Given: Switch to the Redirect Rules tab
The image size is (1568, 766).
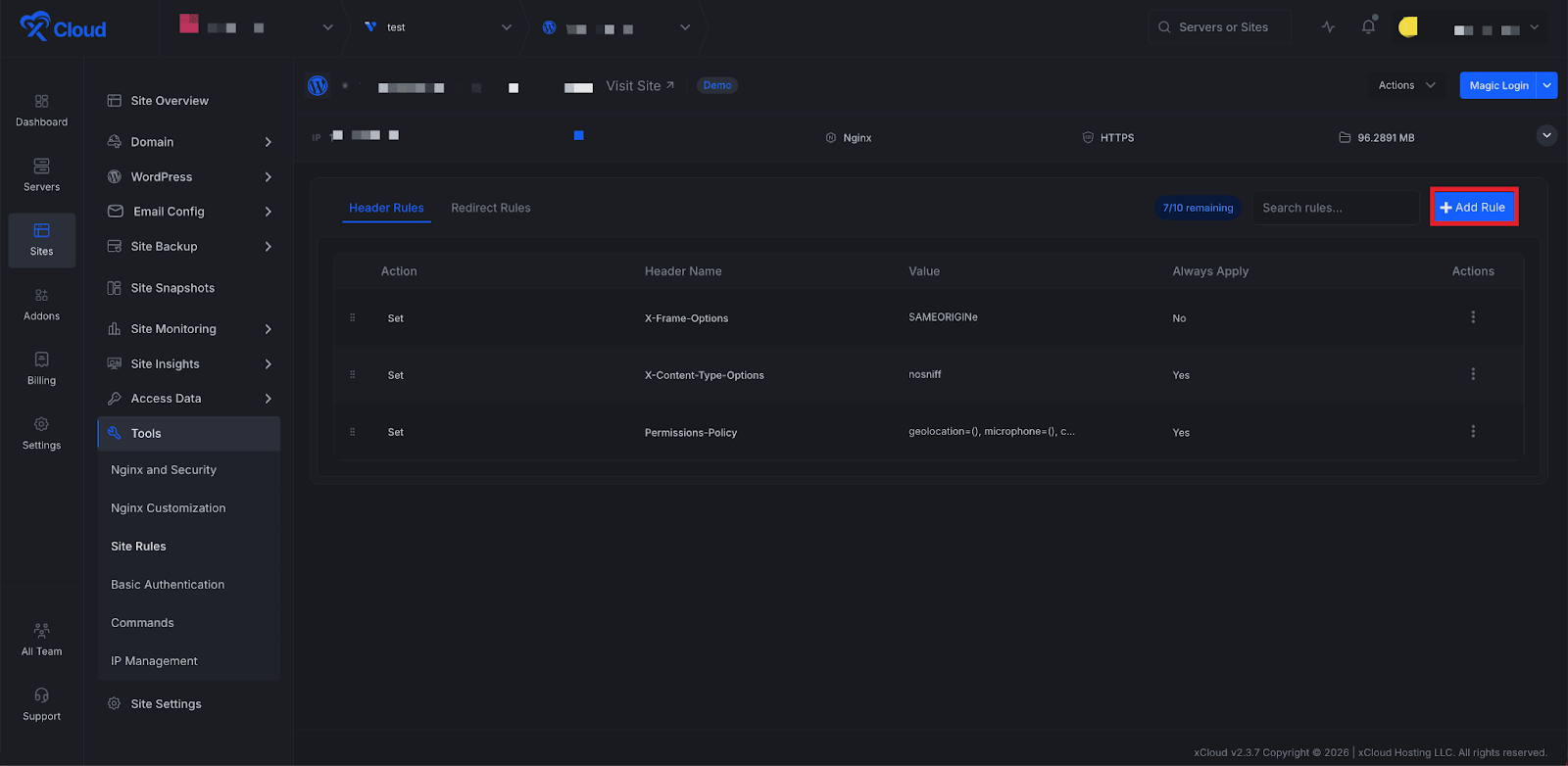Looking at the screenshot, I should (x=490, y=208).
